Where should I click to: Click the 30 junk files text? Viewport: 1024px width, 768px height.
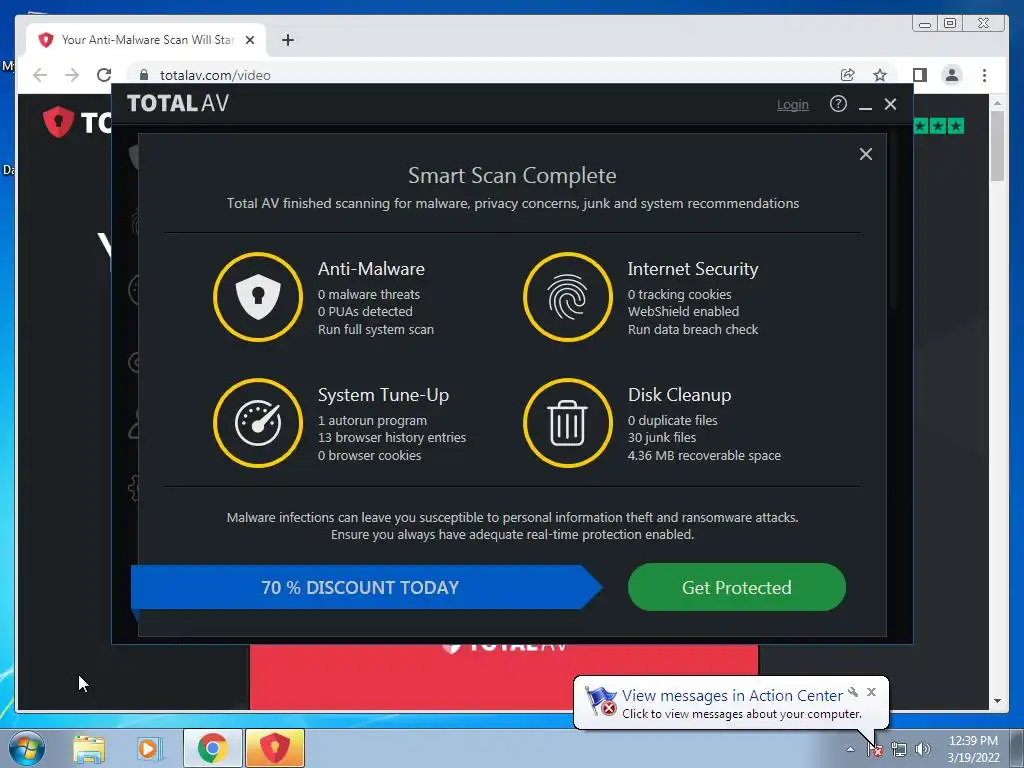tap(662, 438)
